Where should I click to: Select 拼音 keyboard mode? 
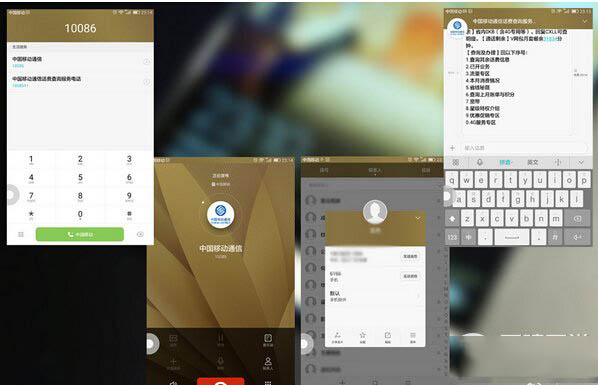(x=505, y=162)
